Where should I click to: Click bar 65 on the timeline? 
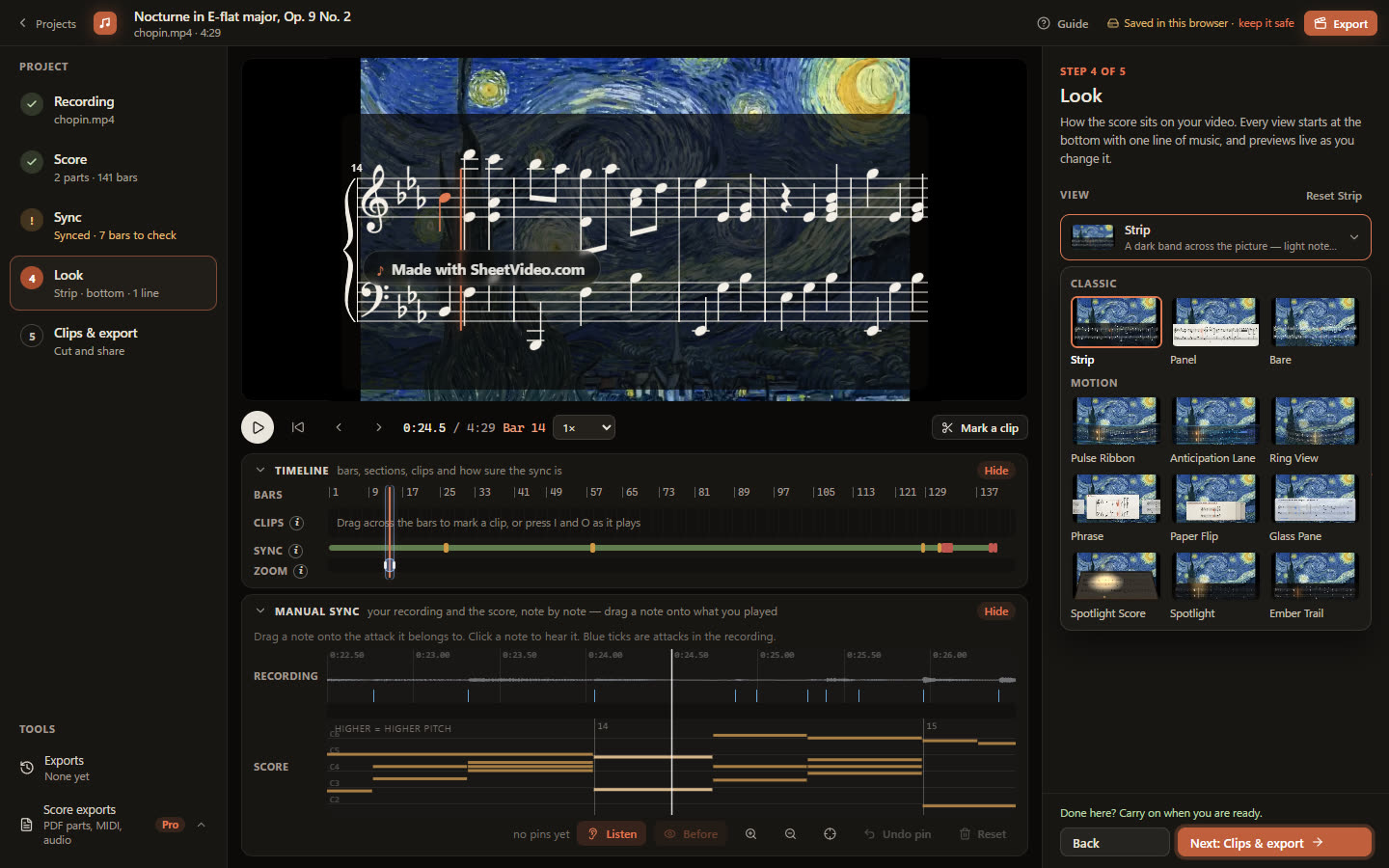pos(631,492)
